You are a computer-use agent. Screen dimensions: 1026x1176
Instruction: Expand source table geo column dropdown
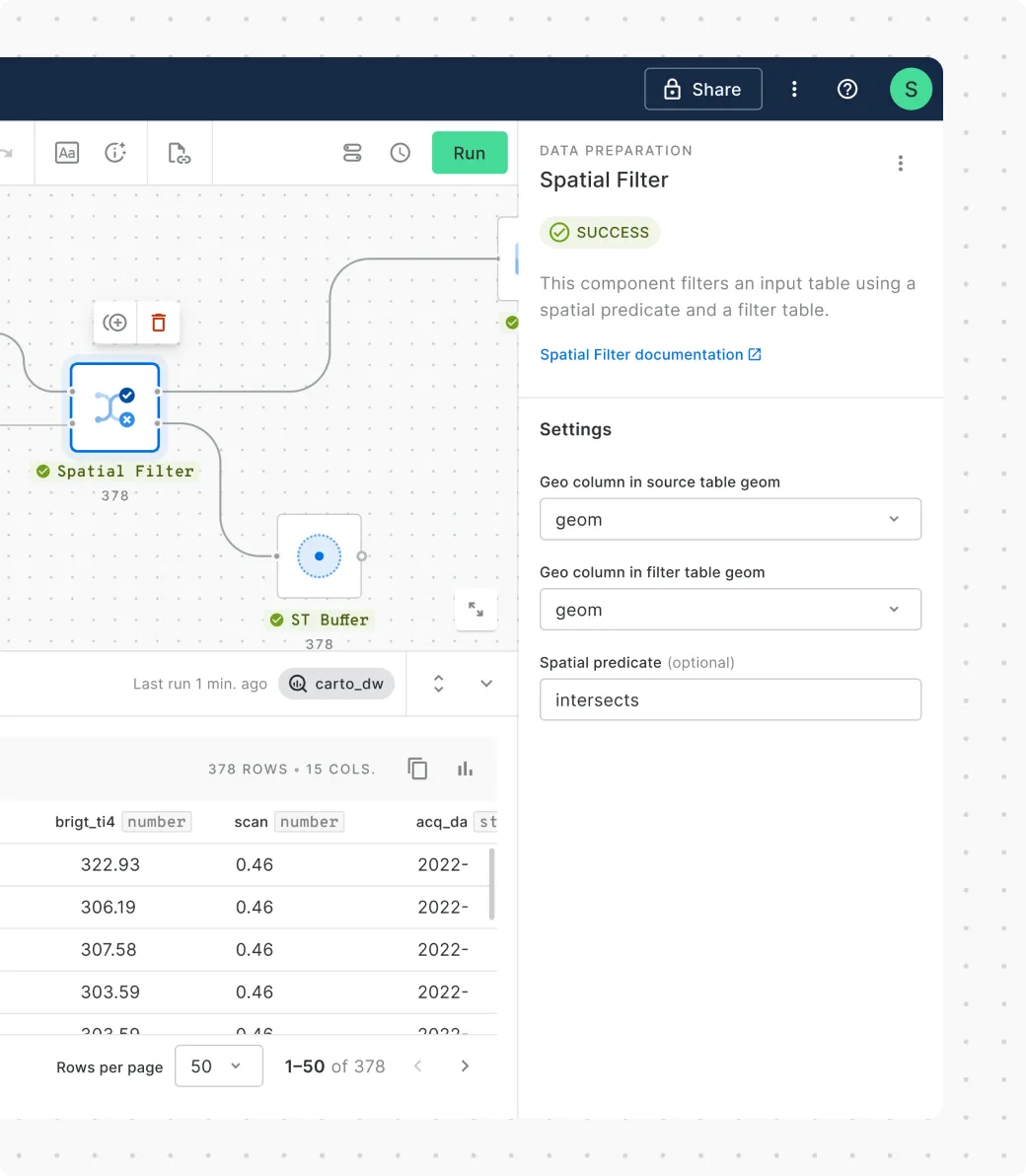coord(730,519)
